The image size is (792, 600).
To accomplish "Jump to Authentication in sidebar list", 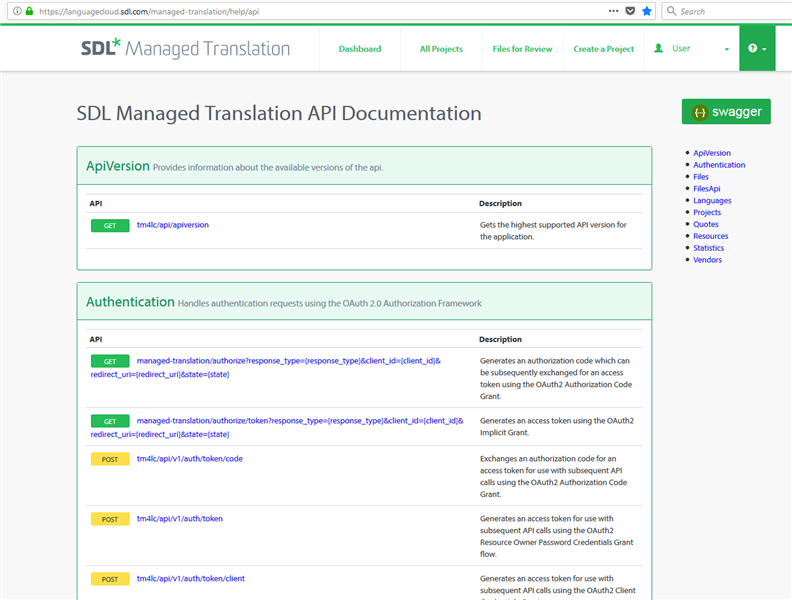I will click(719, 165).
